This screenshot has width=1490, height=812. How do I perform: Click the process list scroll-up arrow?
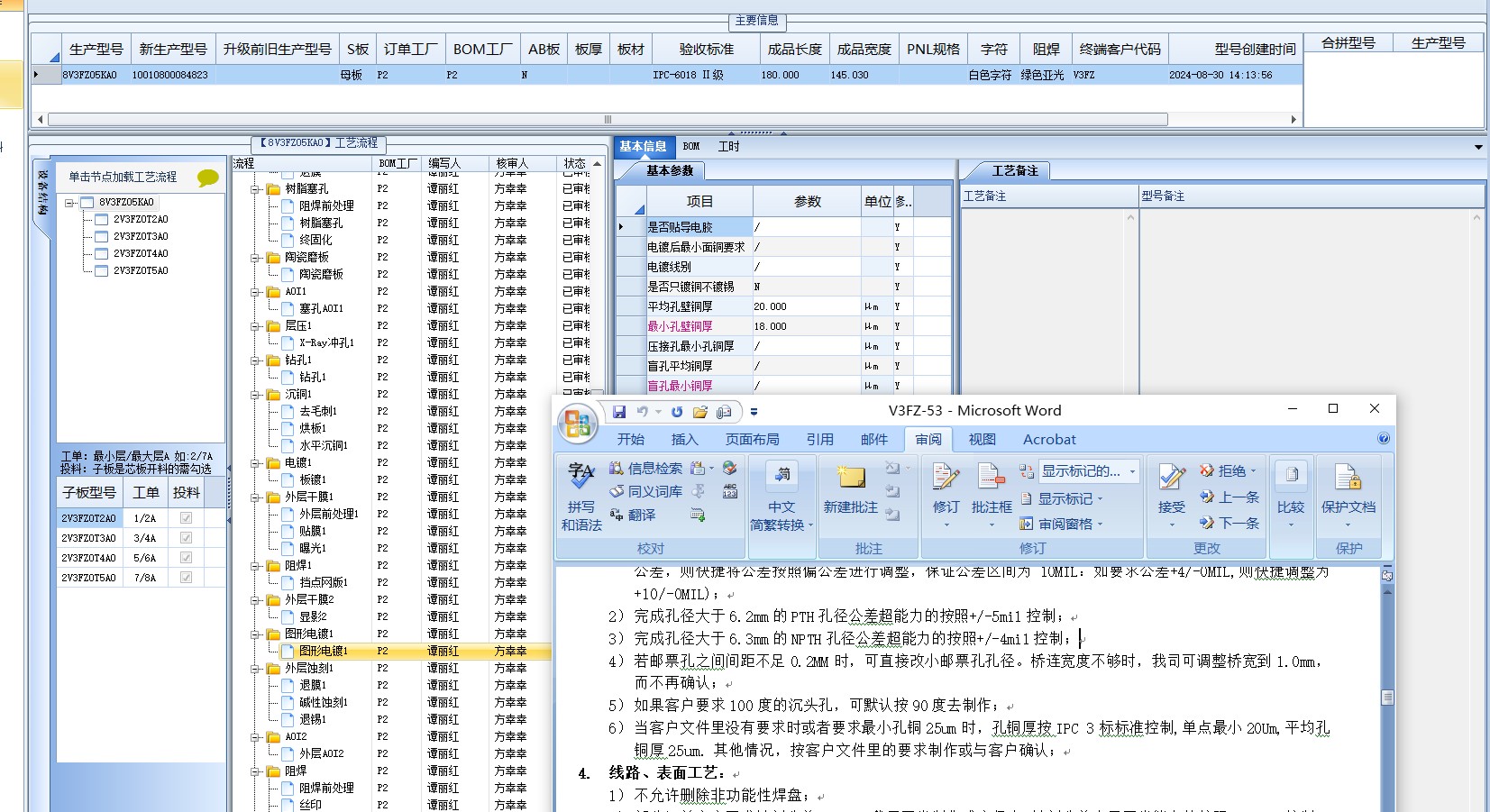pos(597,163)
